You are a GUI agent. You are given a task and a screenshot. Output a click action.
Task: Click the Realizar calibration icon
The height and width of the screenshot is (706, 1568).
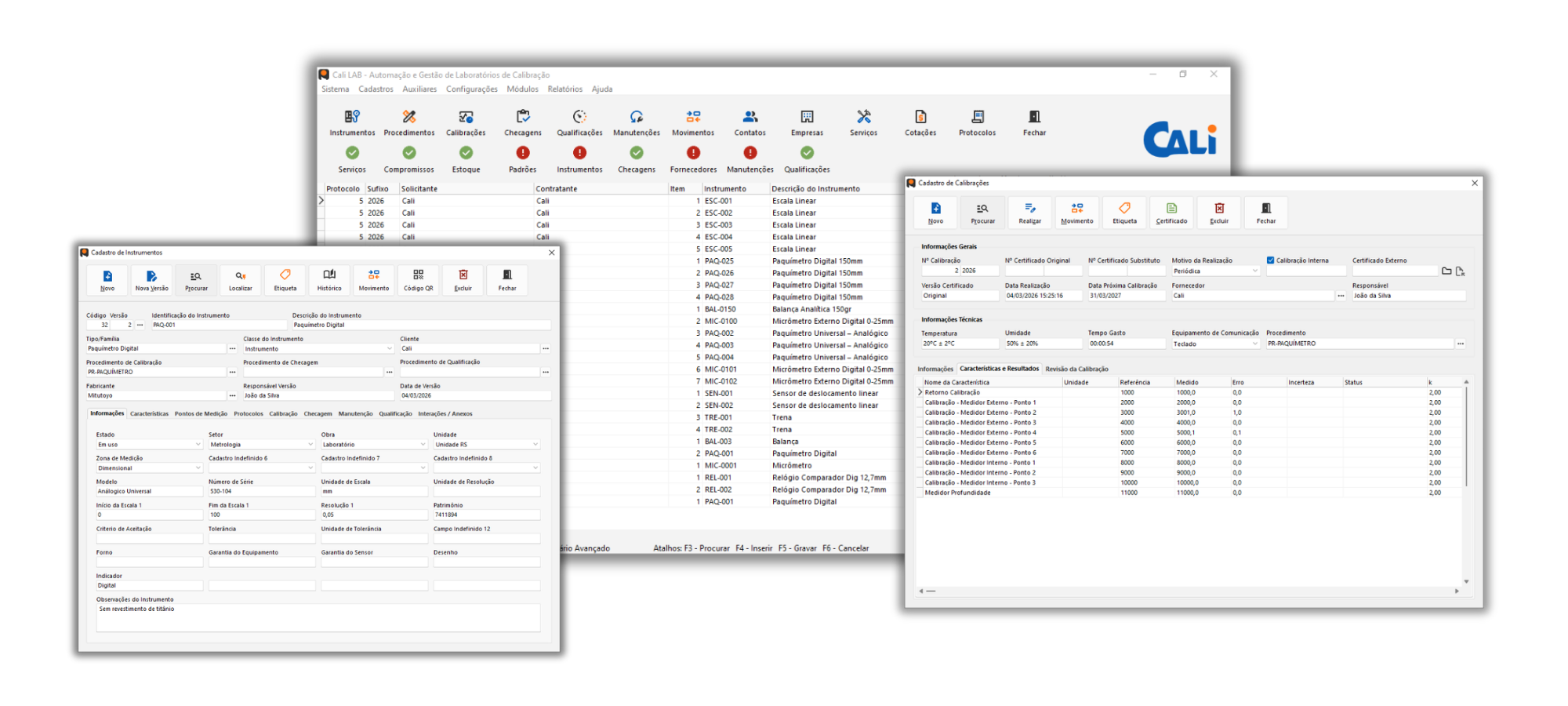[1029, 213]
